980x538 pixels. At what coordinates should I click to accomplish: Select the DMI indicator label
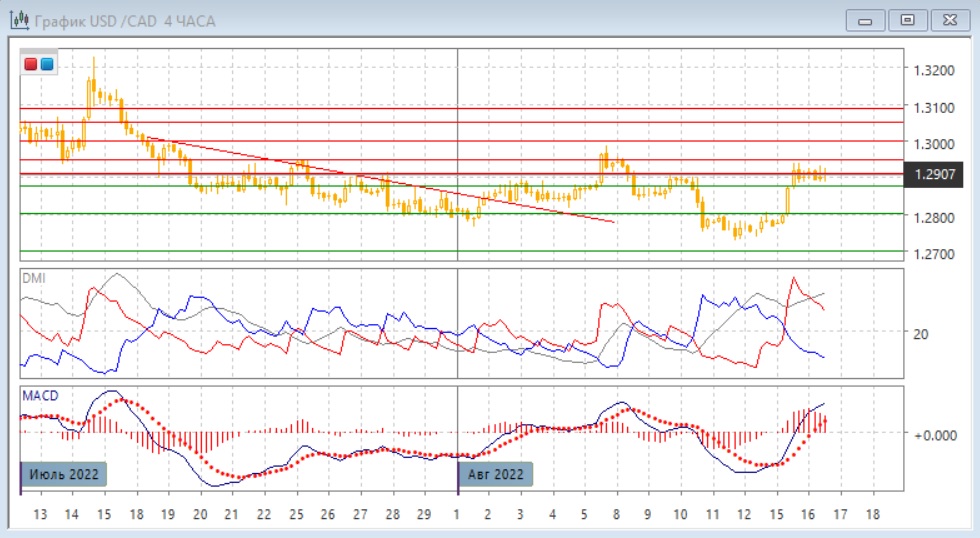tap(33, 278)
